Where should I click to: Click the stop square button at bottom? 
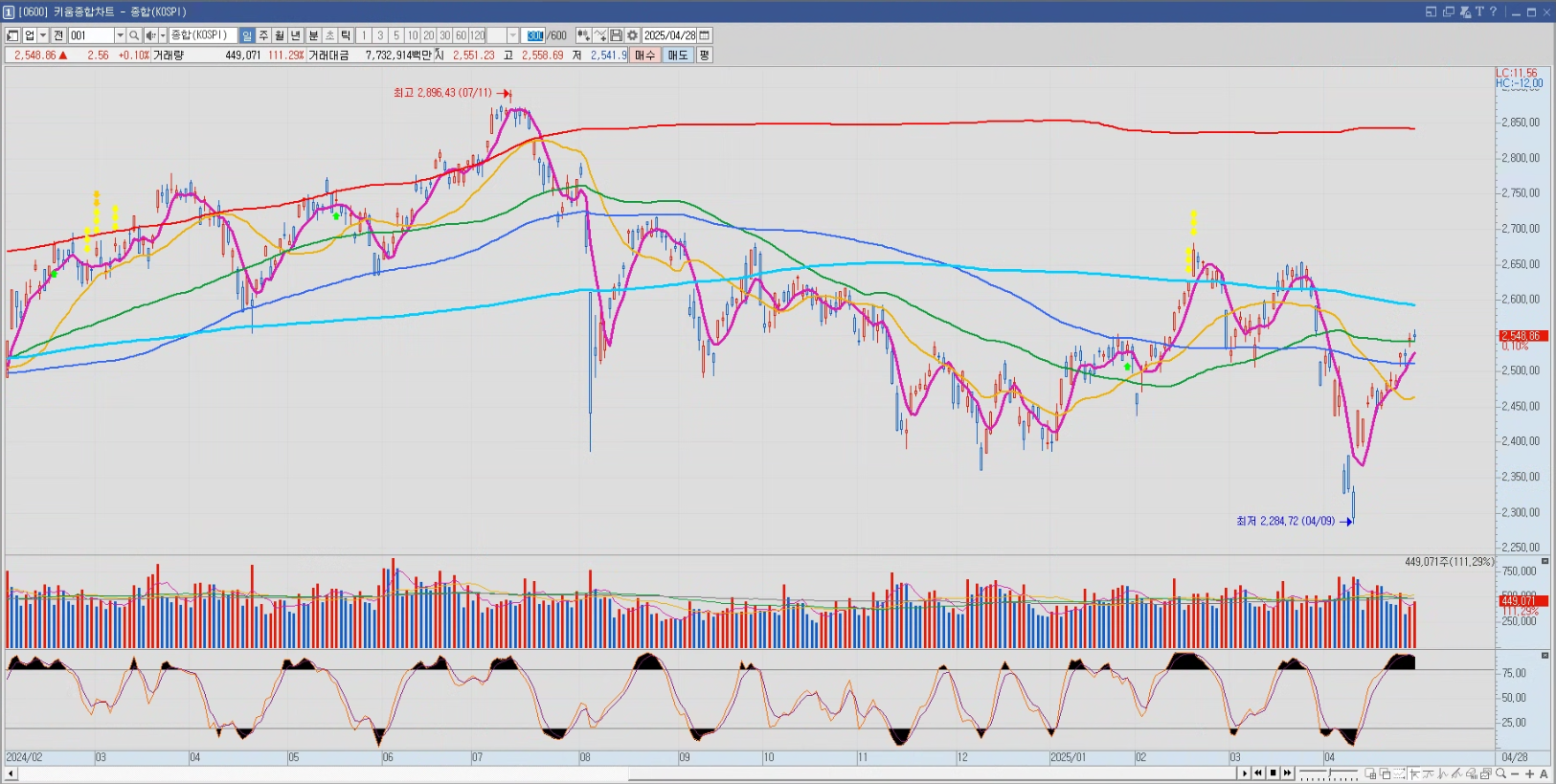pyautogui.click(x=1273, y=773)
